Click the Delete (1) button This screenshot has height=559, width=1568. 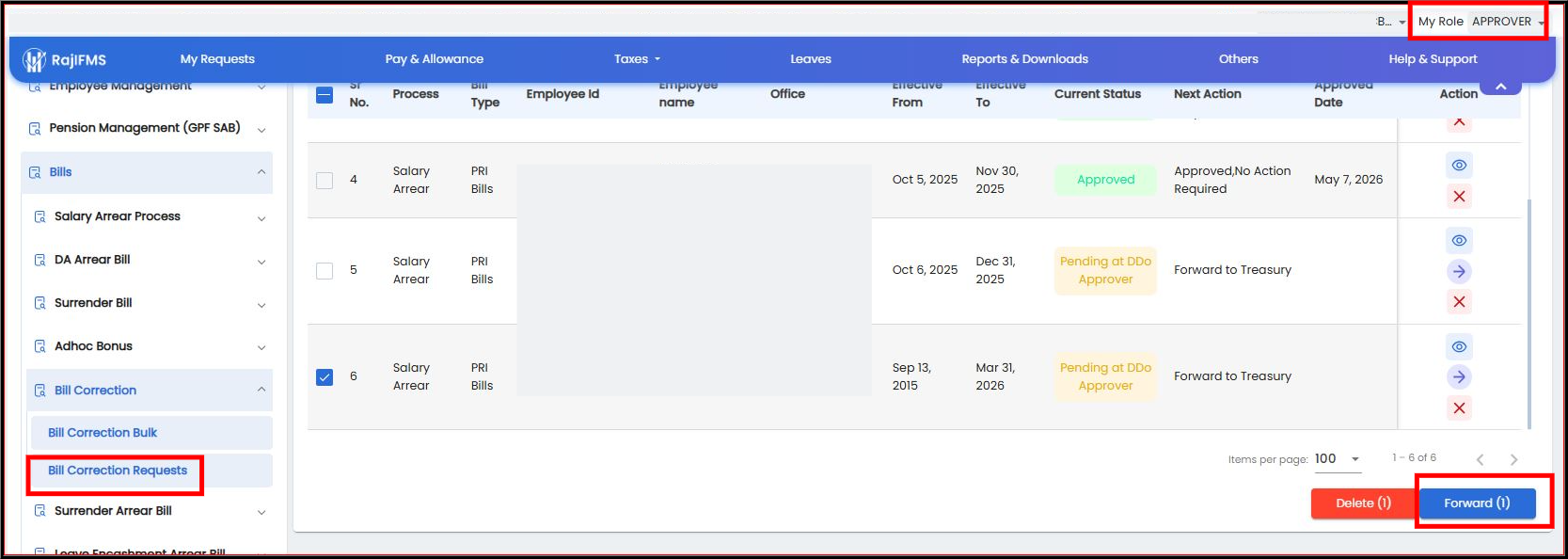(x=1363, y=503)
